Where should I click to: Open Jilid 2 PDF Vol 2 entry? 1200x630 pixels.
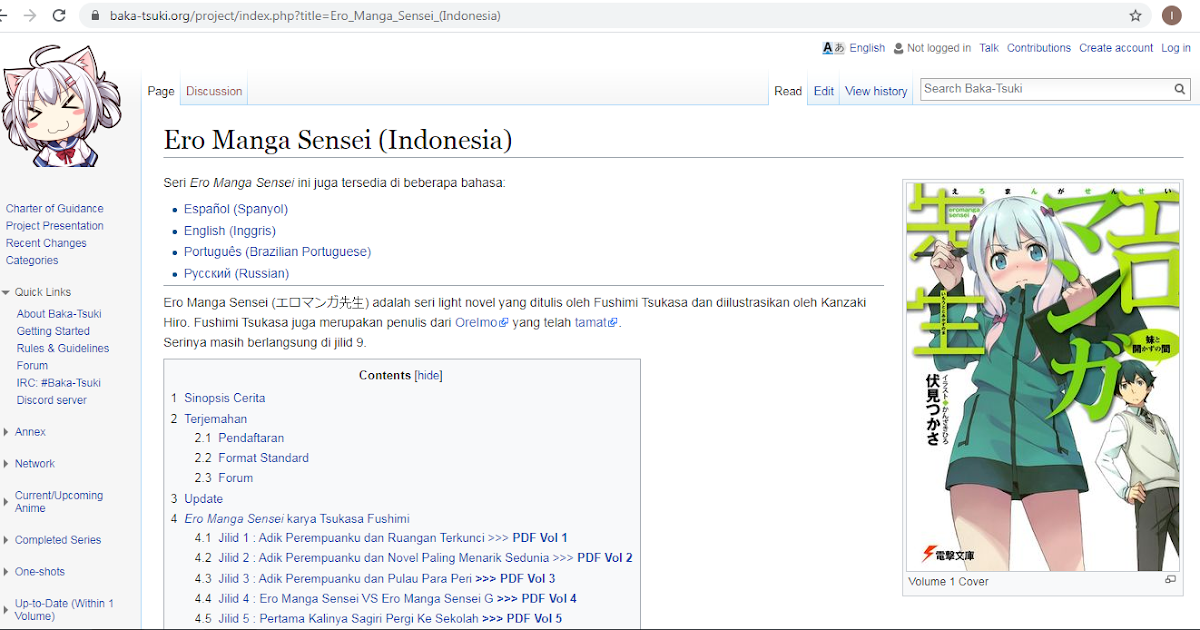point(414,558)
